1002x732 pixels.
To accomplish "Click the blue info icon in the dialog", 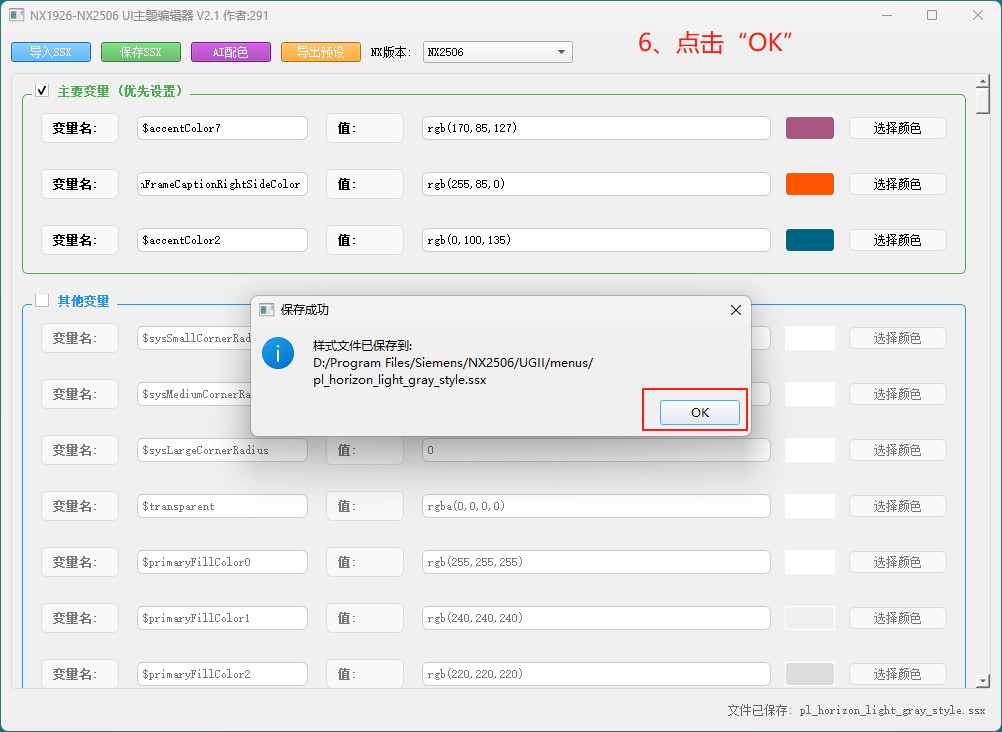I will (x=278, y=354).
